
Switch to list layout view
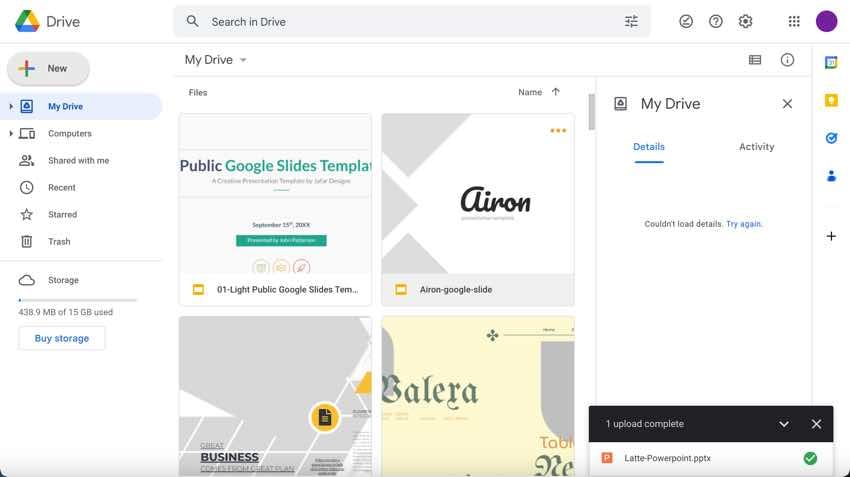(x=755, y=60)
